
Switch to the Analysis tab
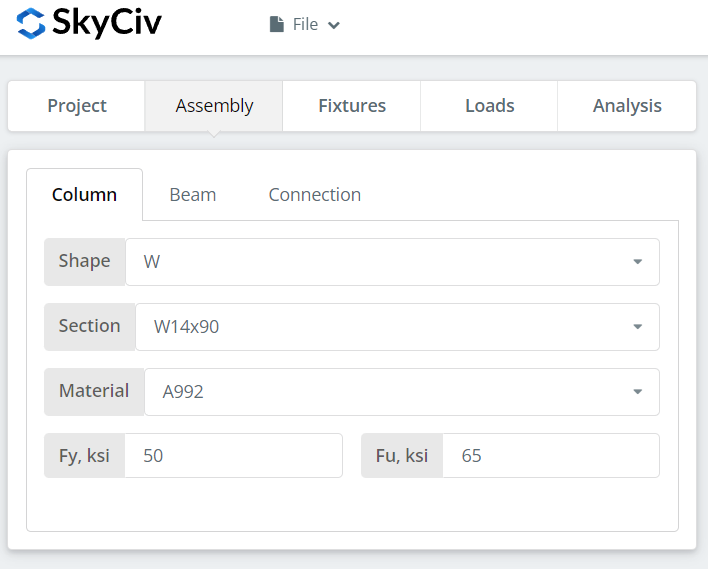(627, 106)
